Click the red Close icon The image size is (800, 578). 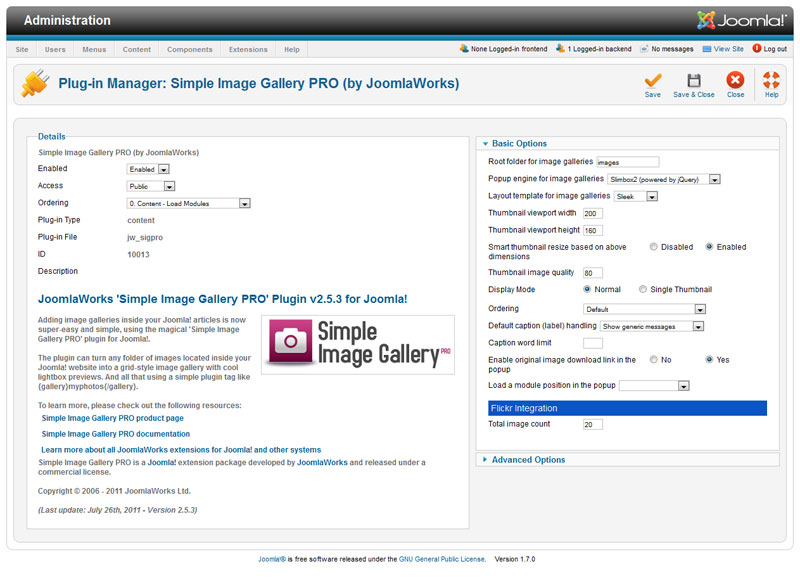tap(735, 80)
